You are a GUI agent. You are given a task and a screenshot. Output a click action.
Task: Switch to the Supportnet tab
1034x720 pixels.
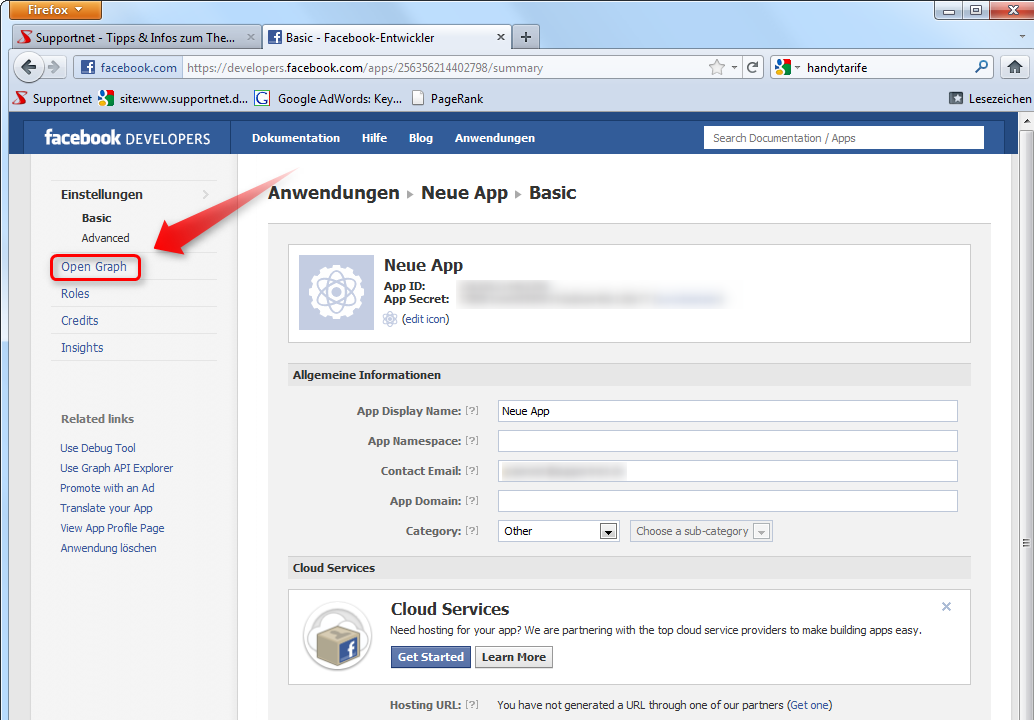137,38
